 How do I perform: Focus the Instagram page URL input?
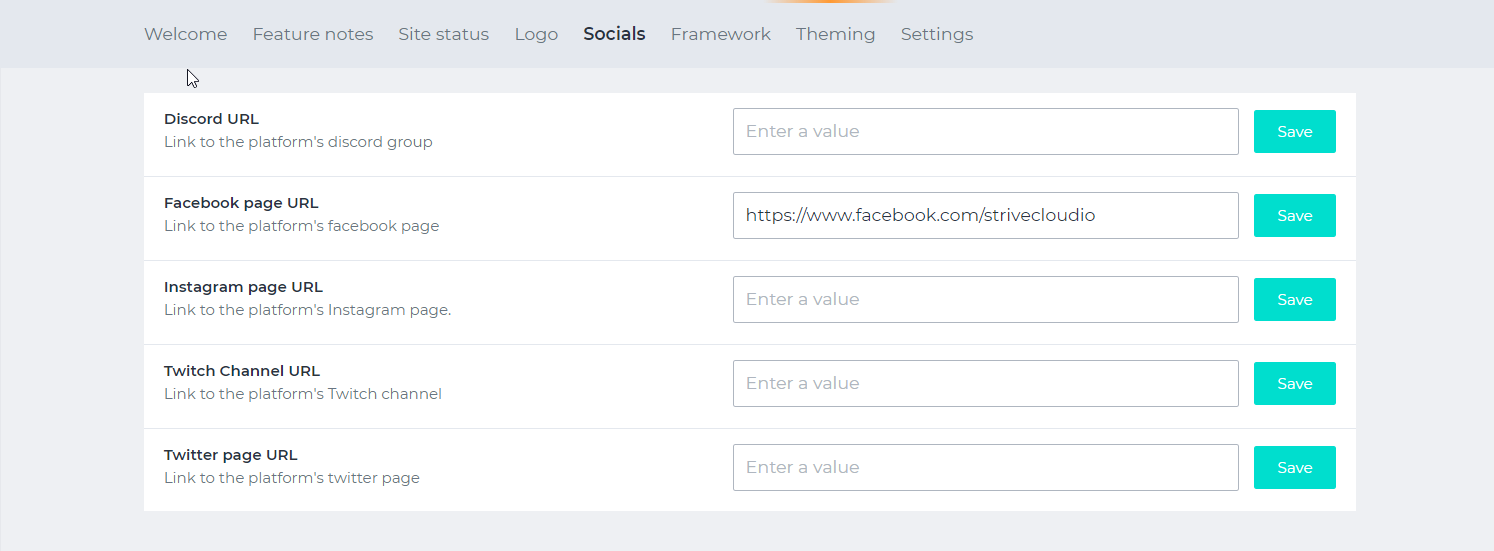point(985,300)
